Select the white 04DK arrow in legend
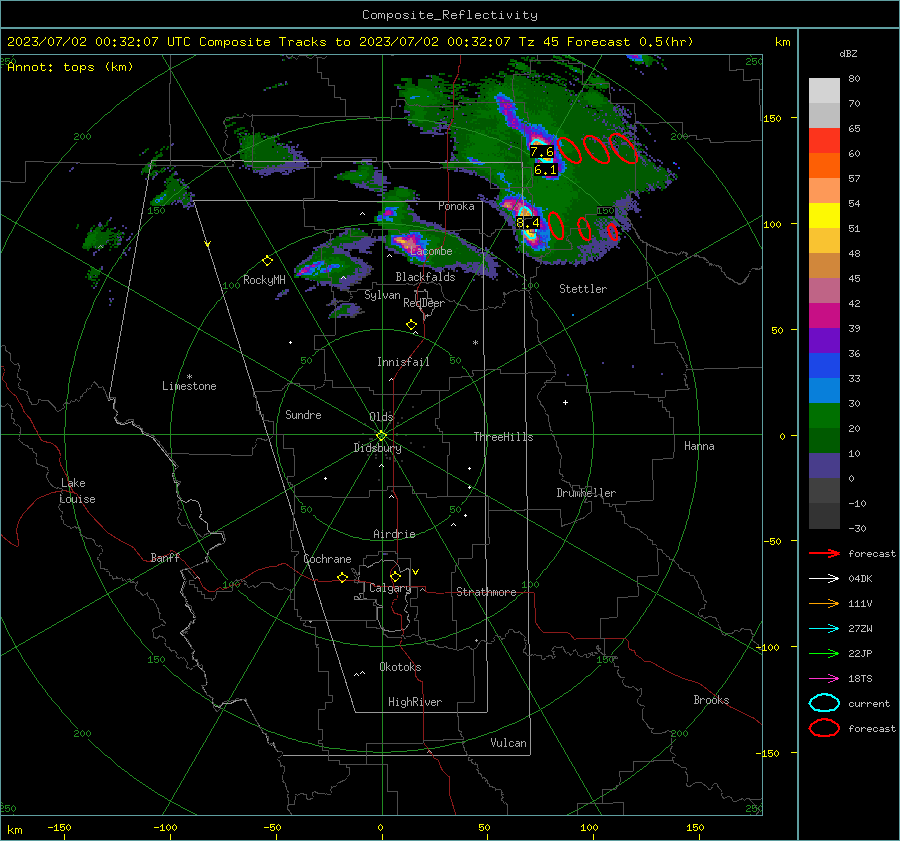 point(824,579)
